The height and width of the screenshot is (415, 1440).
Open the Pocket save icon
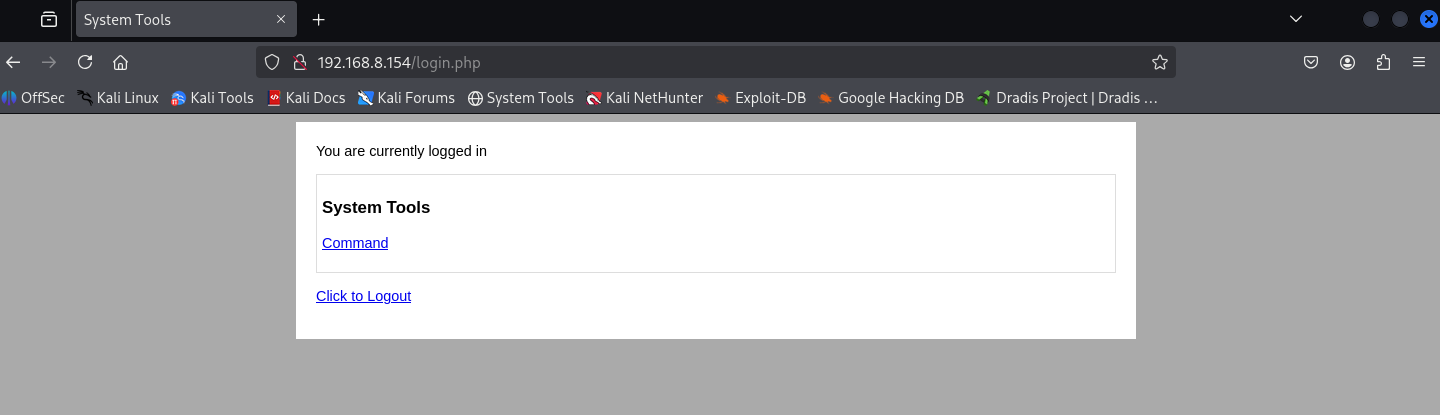[1311, 62]
